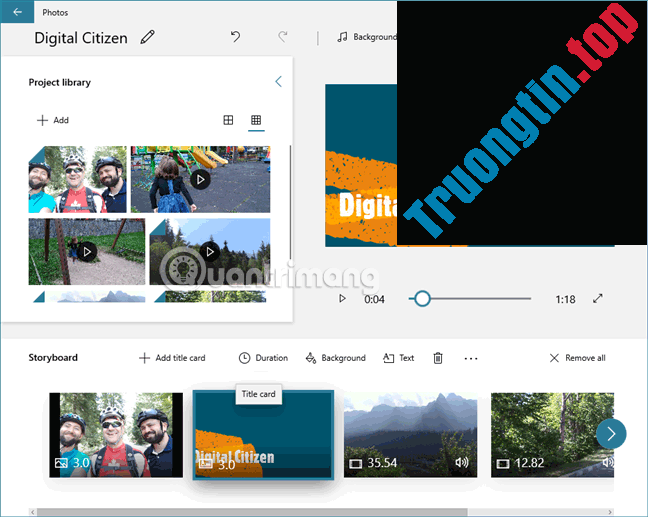Play the video preview
Viewport: 648px width, 517px height.
(342, 298)
